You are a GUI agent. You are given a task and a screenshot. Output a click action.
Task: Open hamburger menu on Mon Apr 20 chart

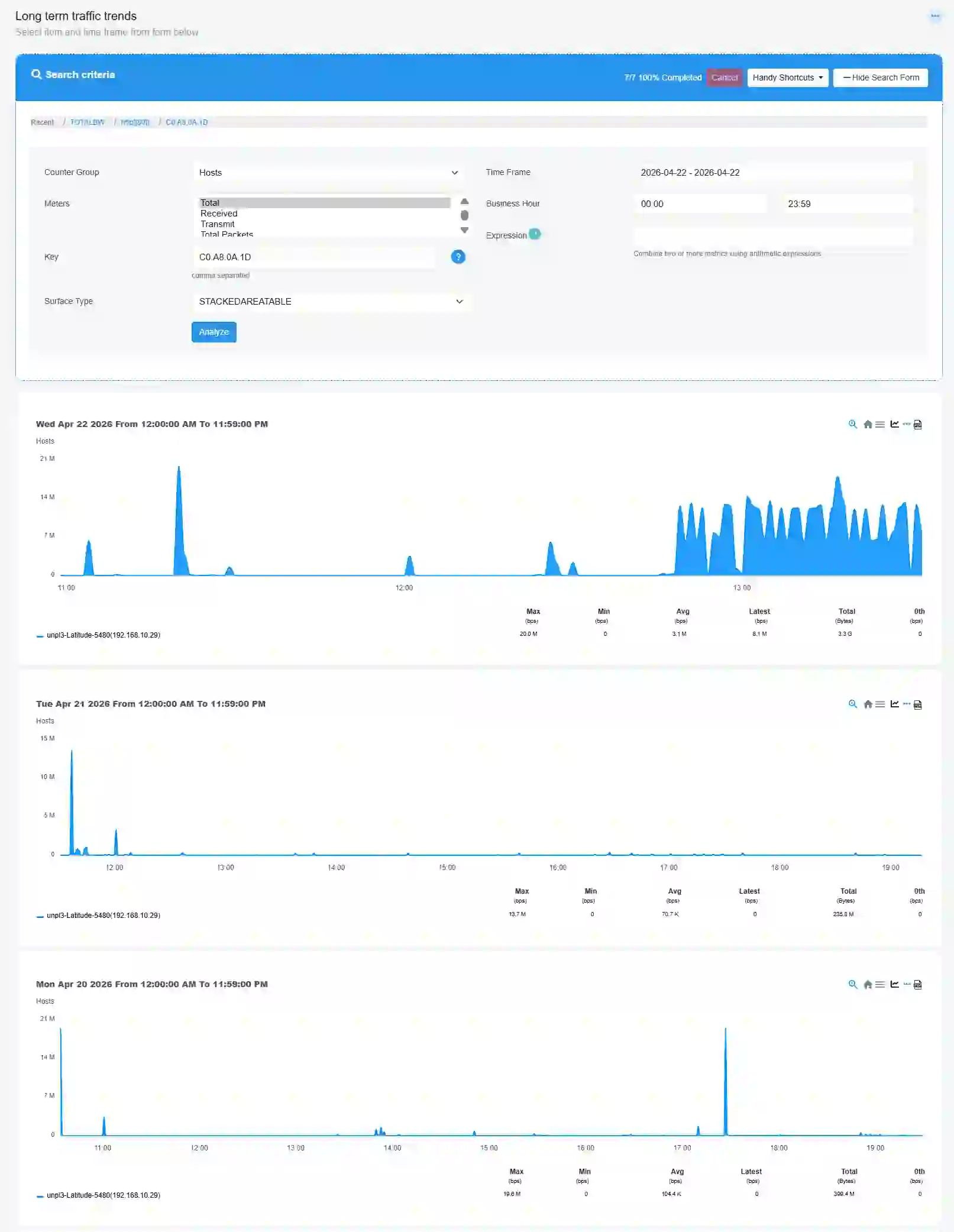click(880, 984)
